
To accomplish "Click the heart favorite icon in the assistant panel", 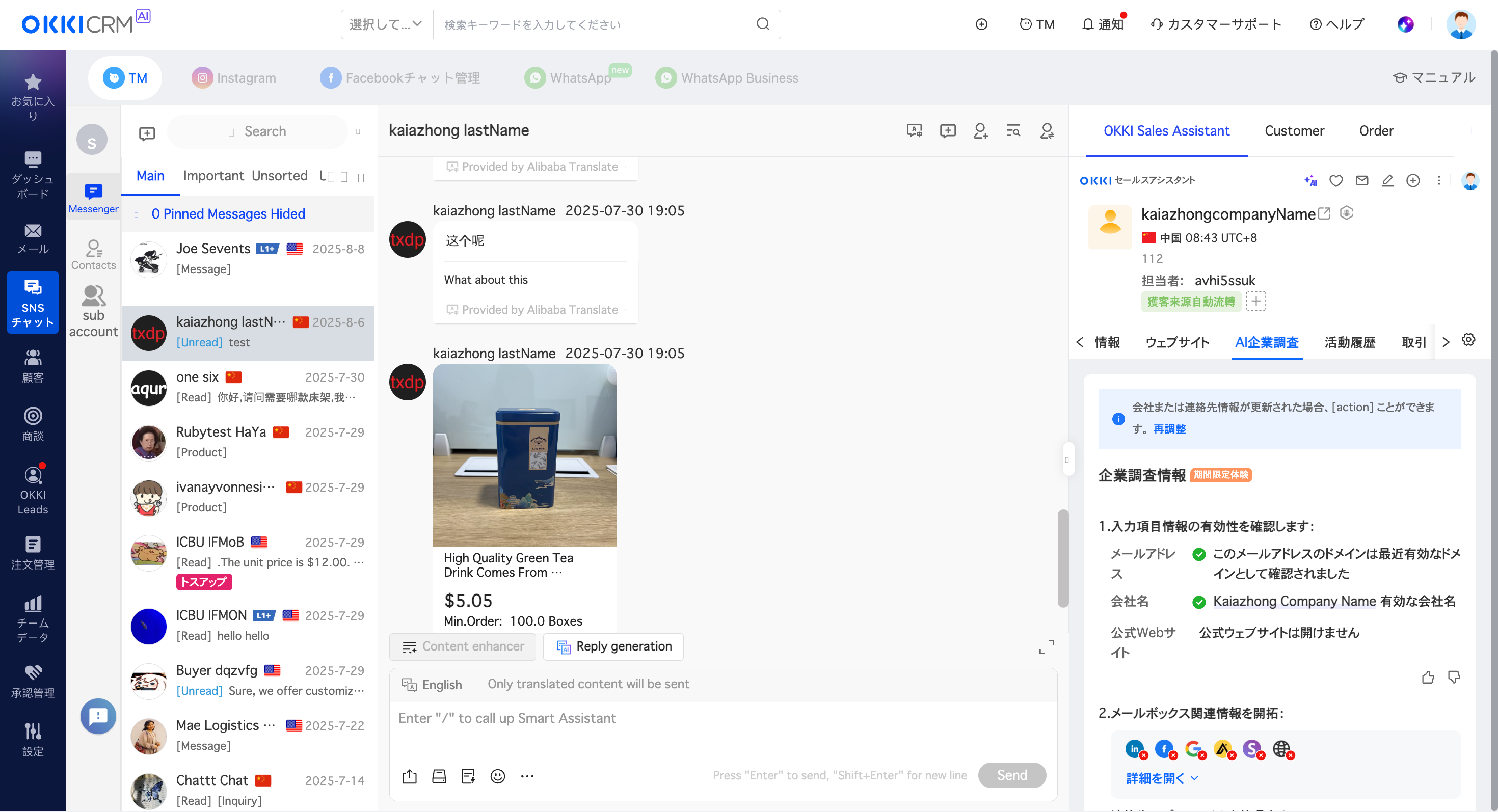I will [x=1336, y=181].
